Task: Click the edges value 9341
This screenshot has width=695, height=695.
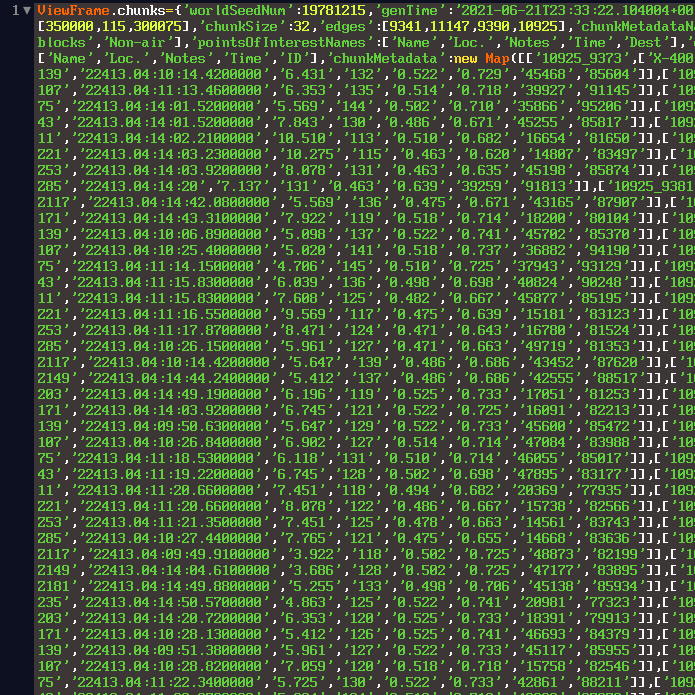Action: [x=405, y=26]
